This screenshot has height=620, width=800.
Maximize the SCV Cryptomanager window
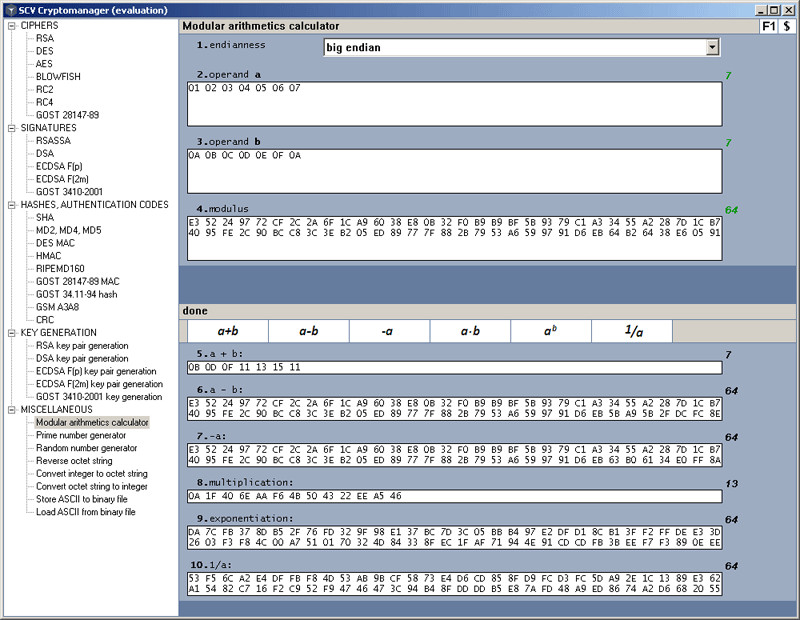[x=775, y=10]
